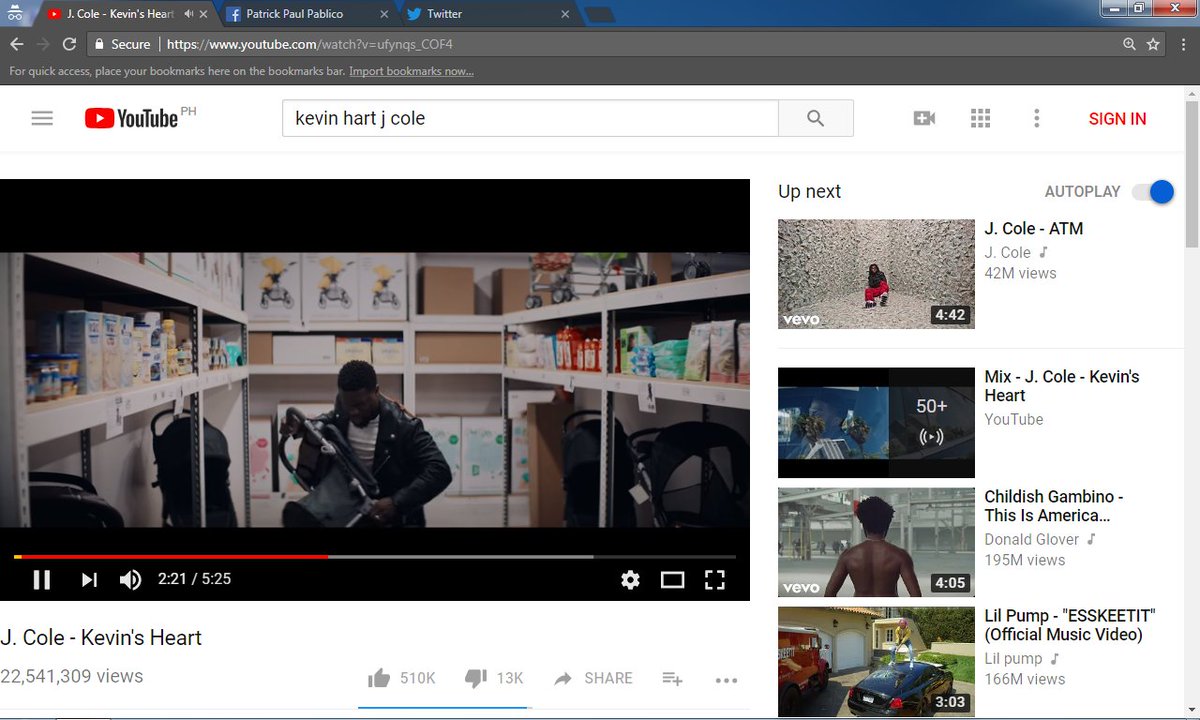The width and height of the screenshot is (1200, 720).
Task: Open the YouTube apps grid
Action: coord(980,118)
